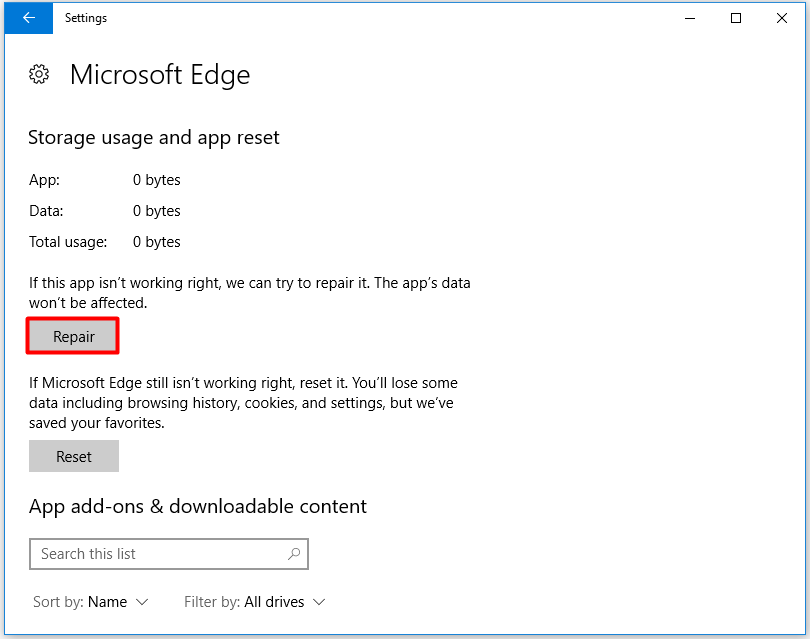Select the 'Microsoft Edge' page title

160,75
